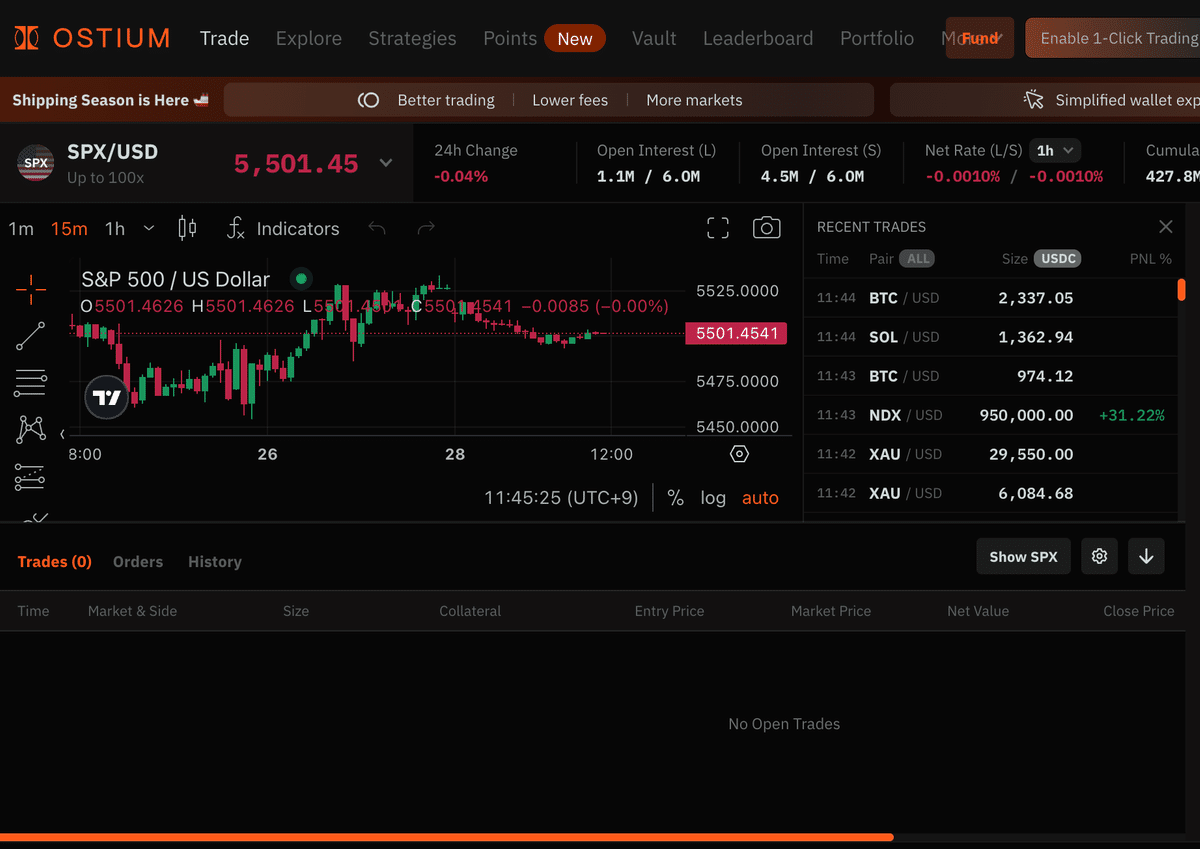Select the 1m timeframe
The width and height of the screenshot is (1200, 849).
[21, 228]
